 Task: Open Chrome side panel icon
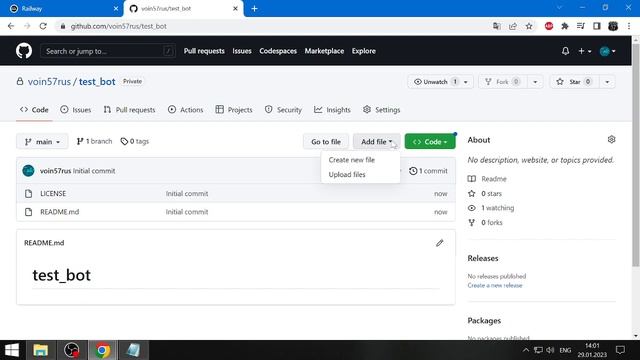pos(597,26)
